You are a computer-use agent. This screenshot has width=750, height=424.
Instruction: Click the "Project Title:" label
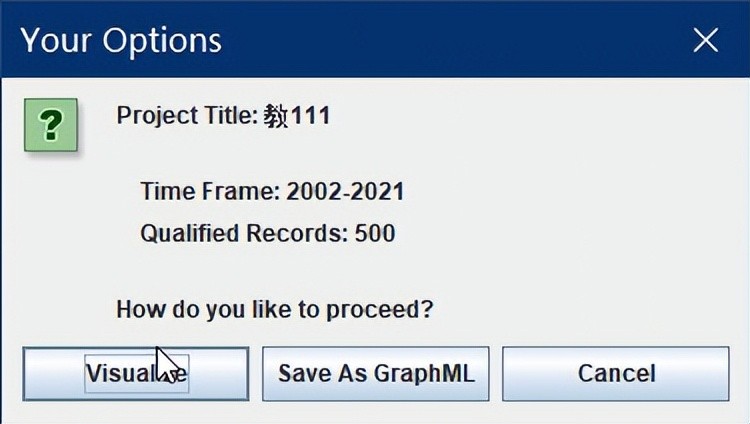pyautogui.click(x=187, y=116)
